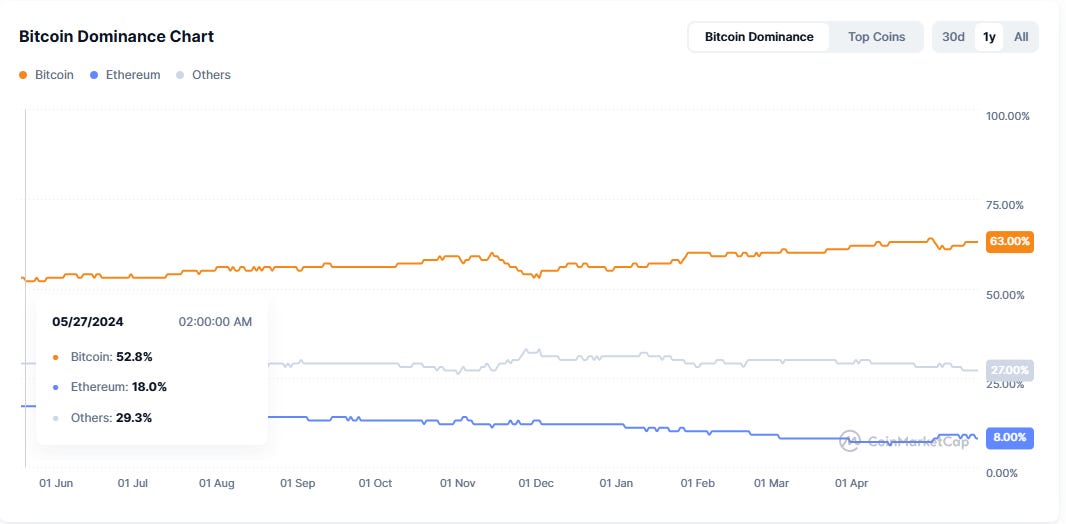Click the 01 Jul date label

133,483
